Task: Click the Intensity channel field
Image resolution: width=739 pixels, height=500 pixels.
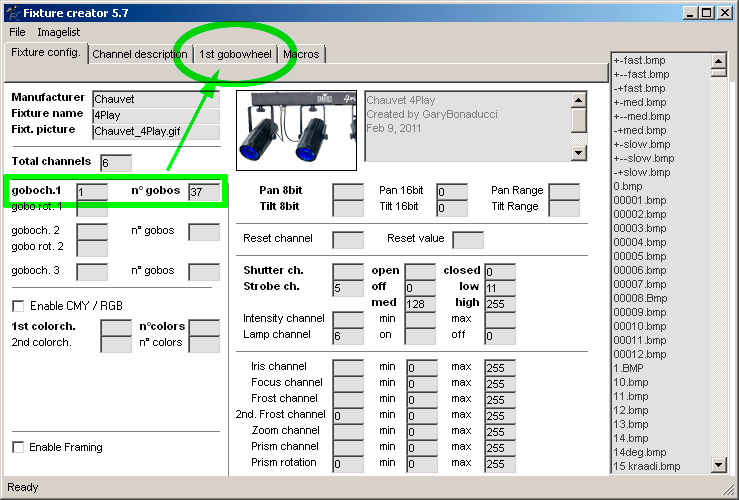Action: pos(348,320)
